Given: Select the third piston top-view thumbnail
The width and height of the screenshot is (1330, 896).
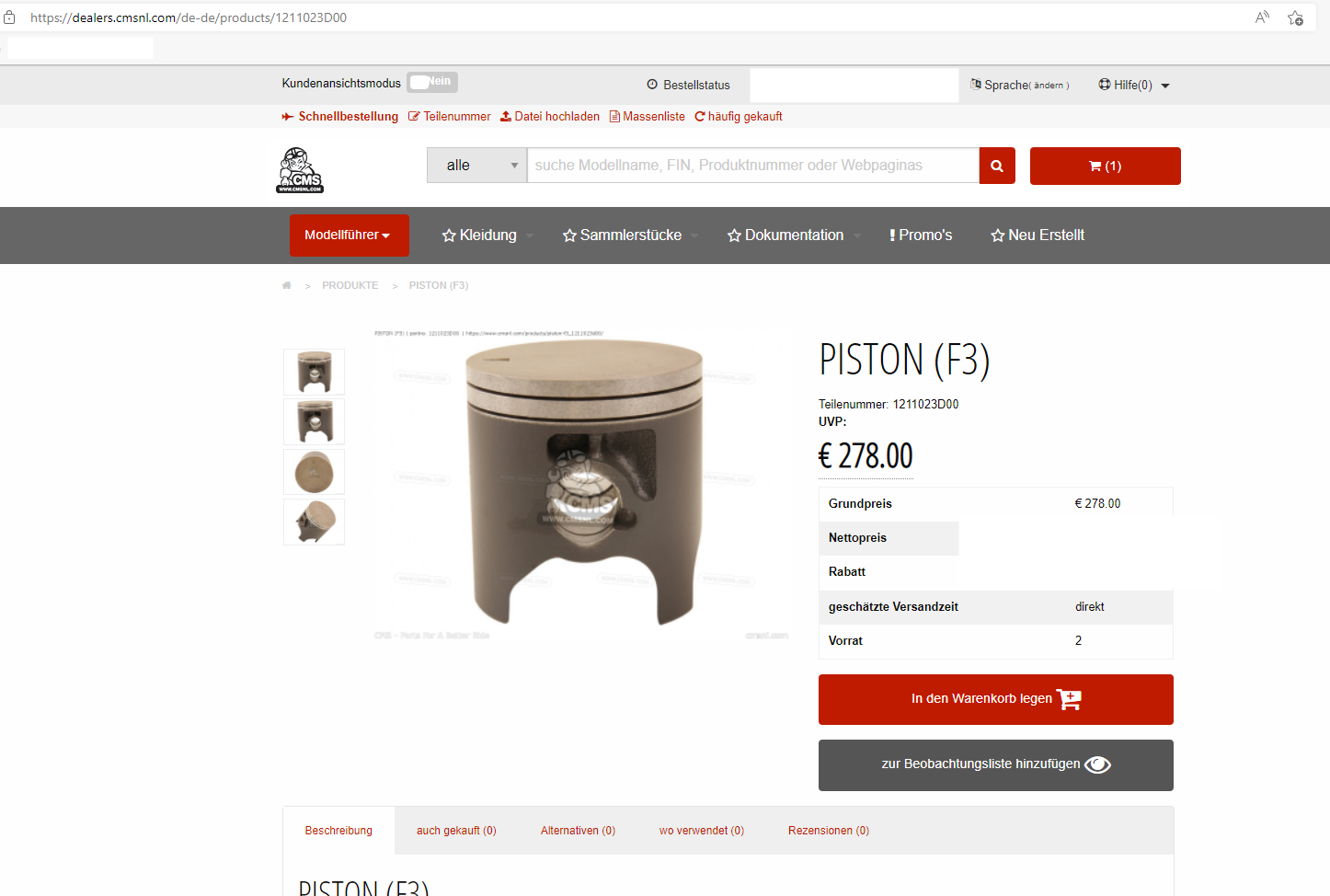Looking at the screenshot, I should 314,472.
